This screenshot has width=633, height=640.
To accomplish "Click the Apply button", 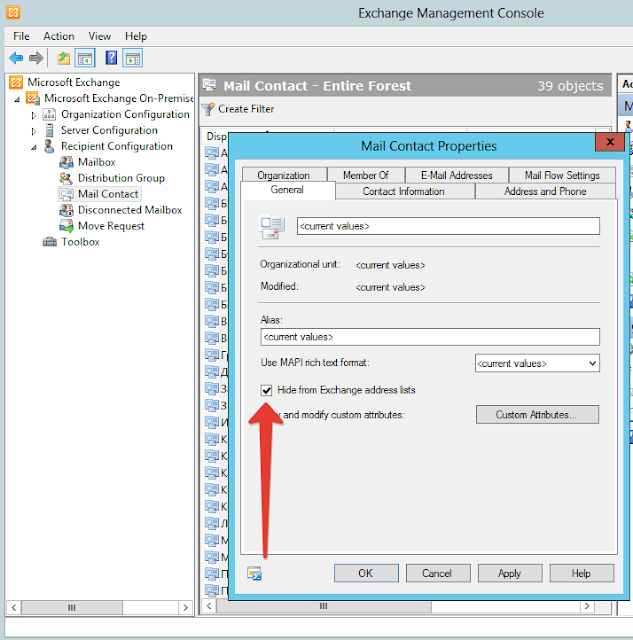I will pos(510,573).
